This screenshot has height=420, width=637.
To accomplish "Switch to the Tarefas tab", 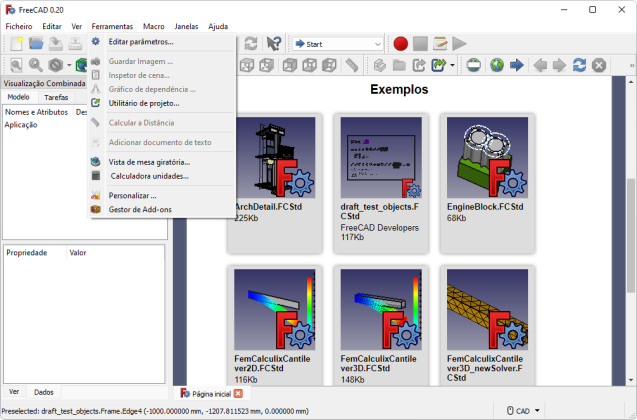I will point(56,97).
